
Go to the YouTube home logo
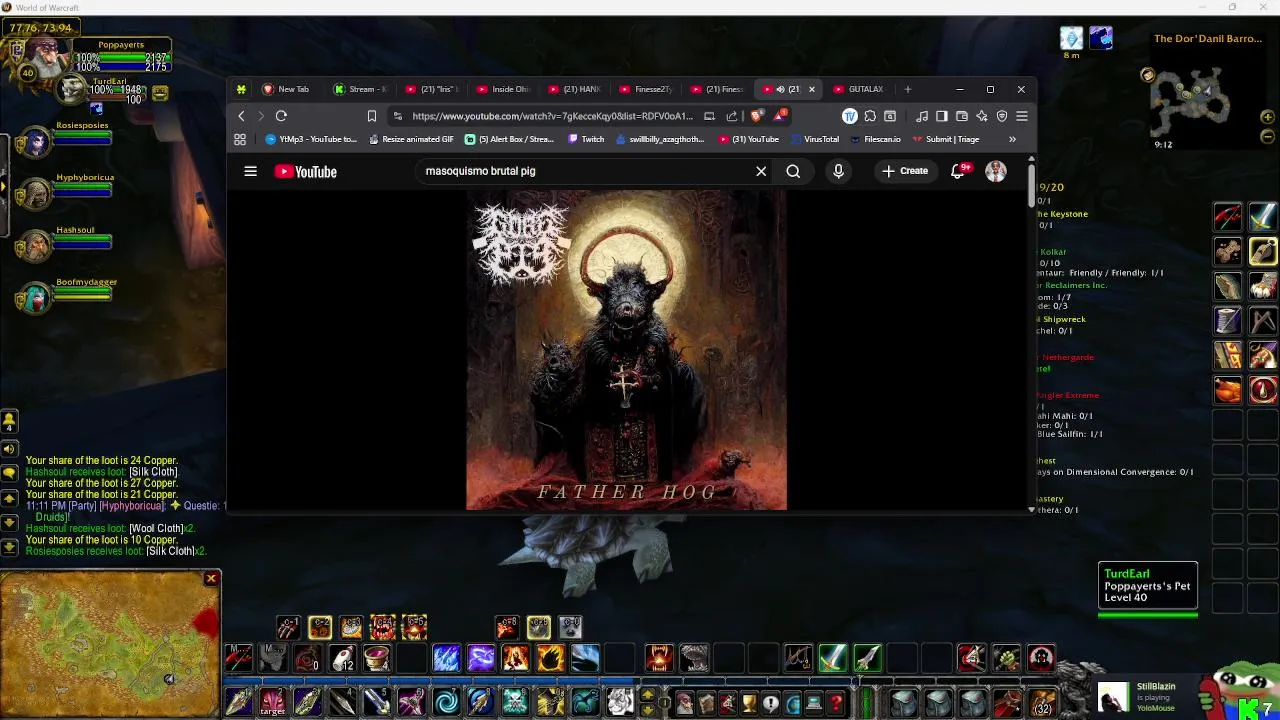(x=306, y=171)
